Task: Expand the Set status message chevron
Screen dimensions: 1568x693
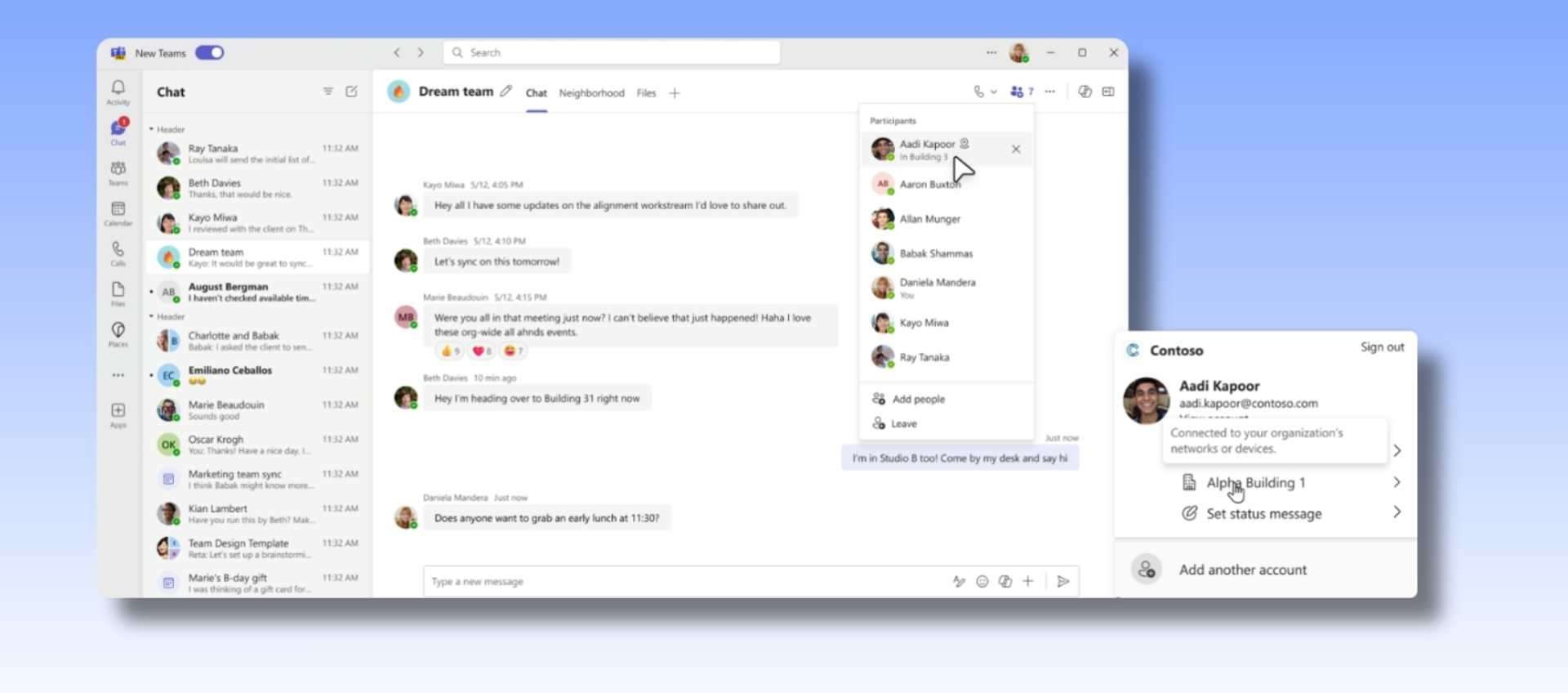Action: pos(1397,512)
